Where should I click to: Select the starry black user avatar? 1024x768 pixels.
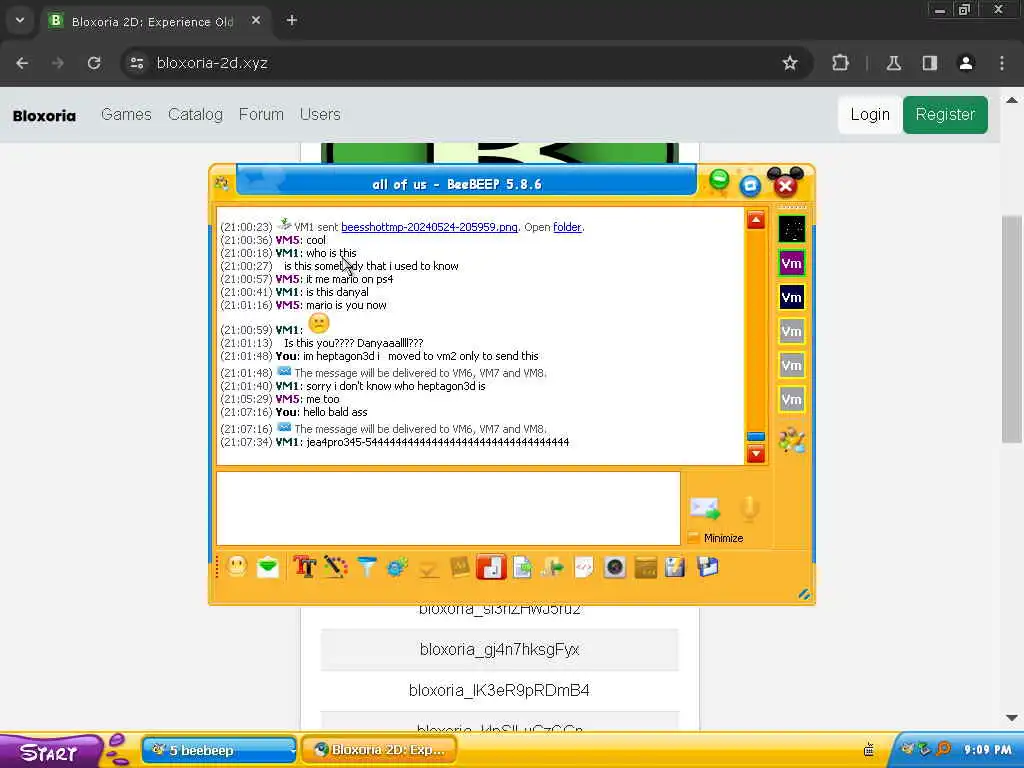tap(792, 229)
